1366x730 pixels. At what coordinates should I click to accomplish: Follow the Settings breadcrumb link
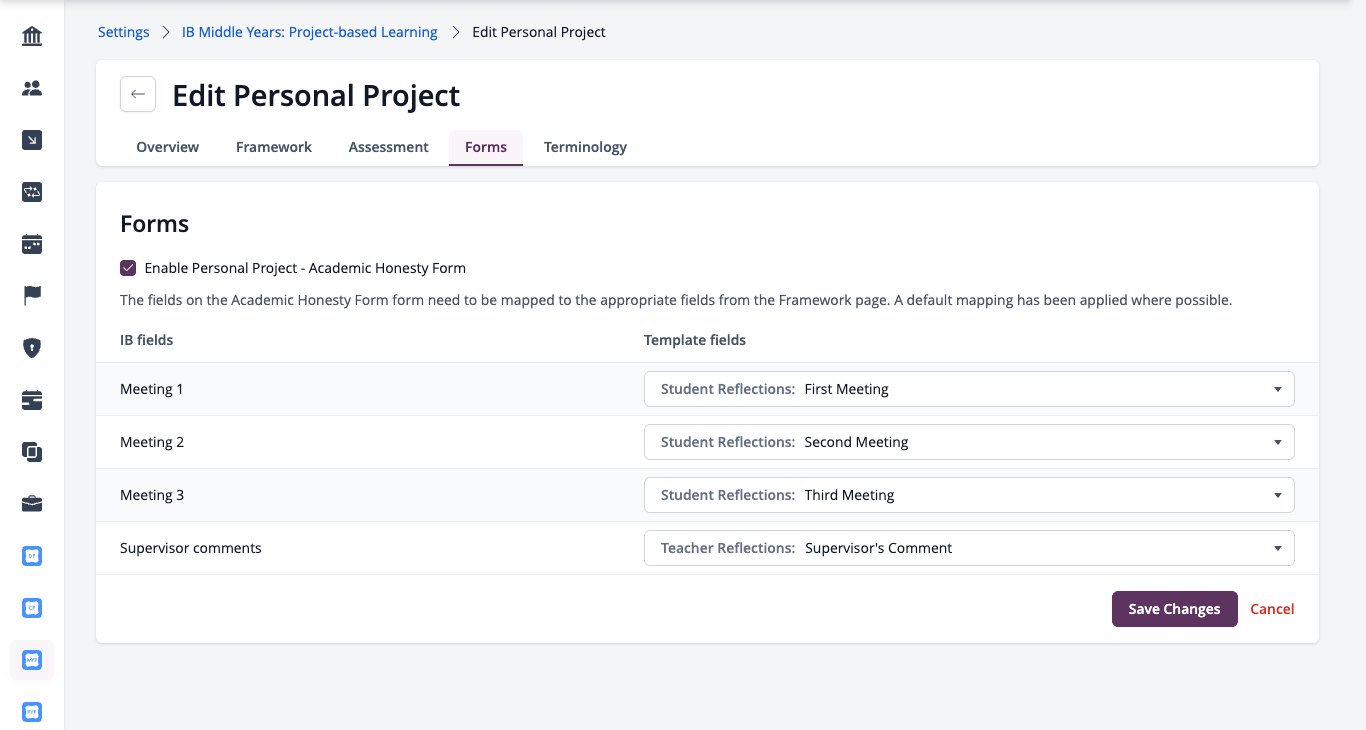click(124, 32)
